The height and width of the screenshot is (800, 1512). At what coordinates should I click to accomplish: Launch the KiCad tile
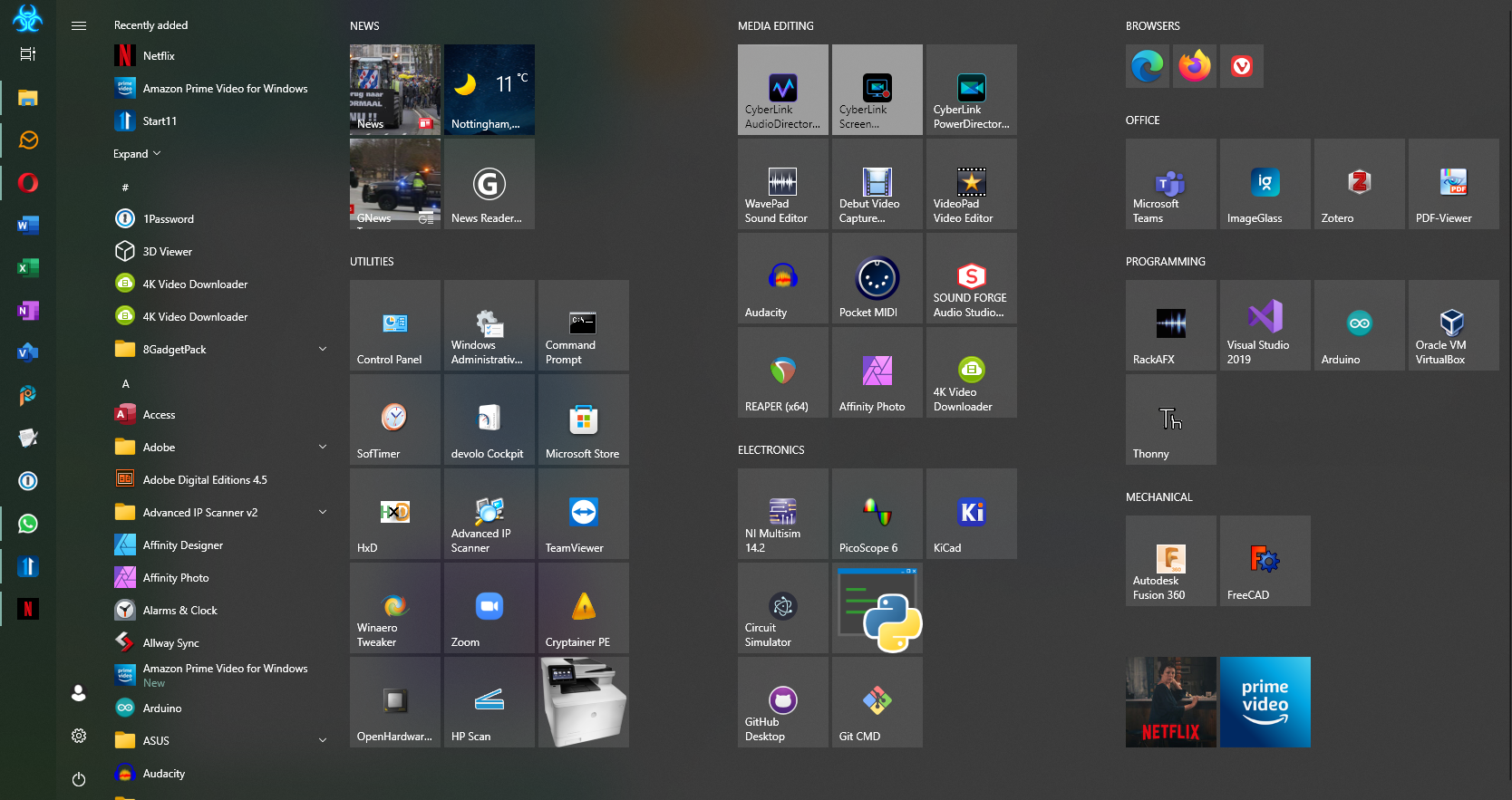click(x=972, y=514)
